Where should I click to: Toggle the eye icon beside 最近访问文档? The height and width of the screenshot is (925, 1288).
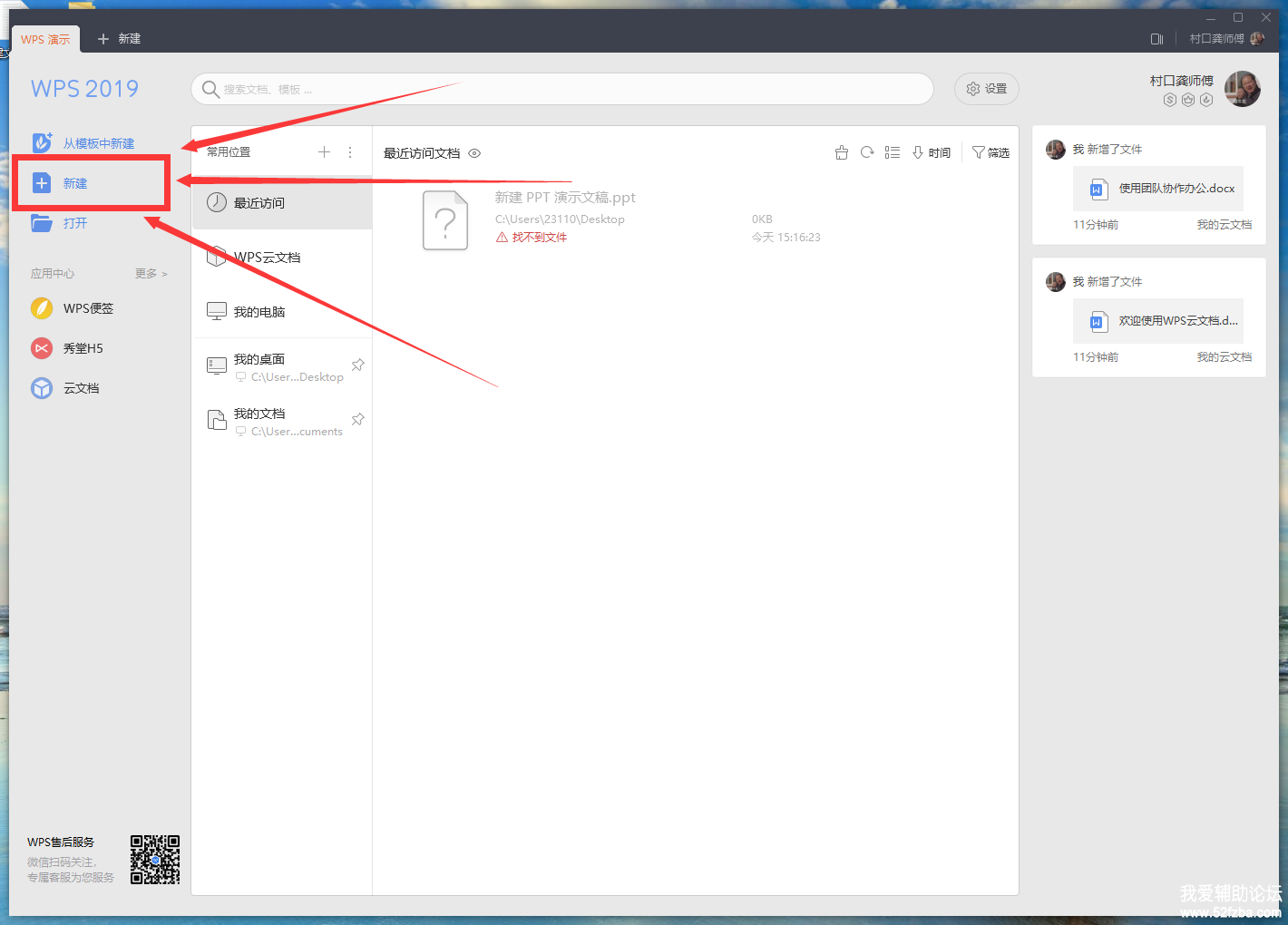coord(474,153)
